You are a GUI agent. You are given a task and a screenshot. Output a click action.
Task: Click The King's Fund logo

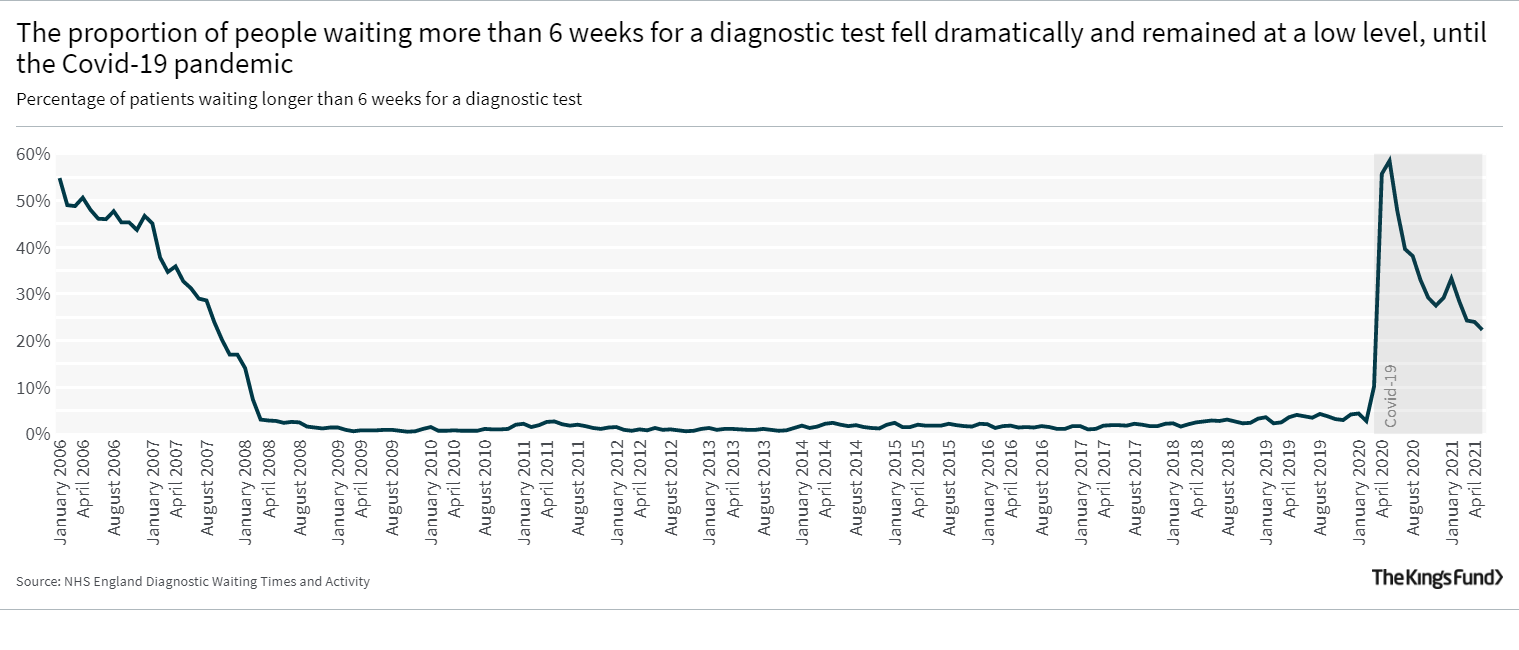1436,577
